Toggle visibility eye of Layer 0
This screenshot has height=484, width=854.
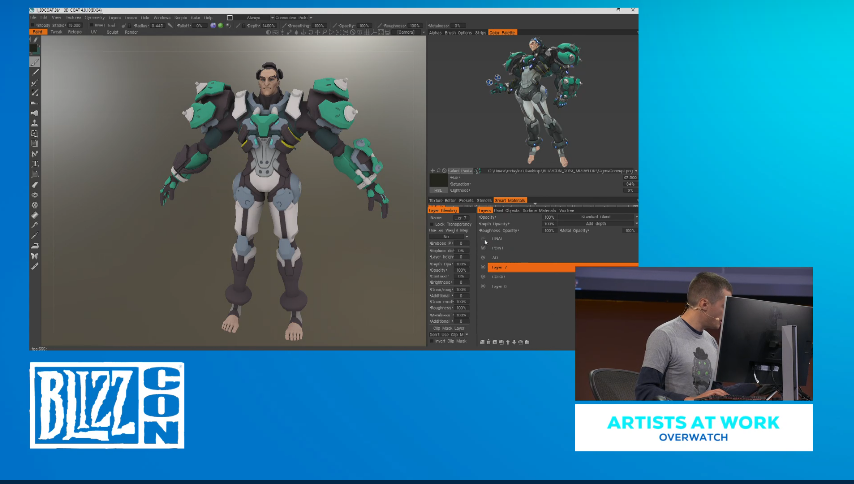(x=483, y=286)
